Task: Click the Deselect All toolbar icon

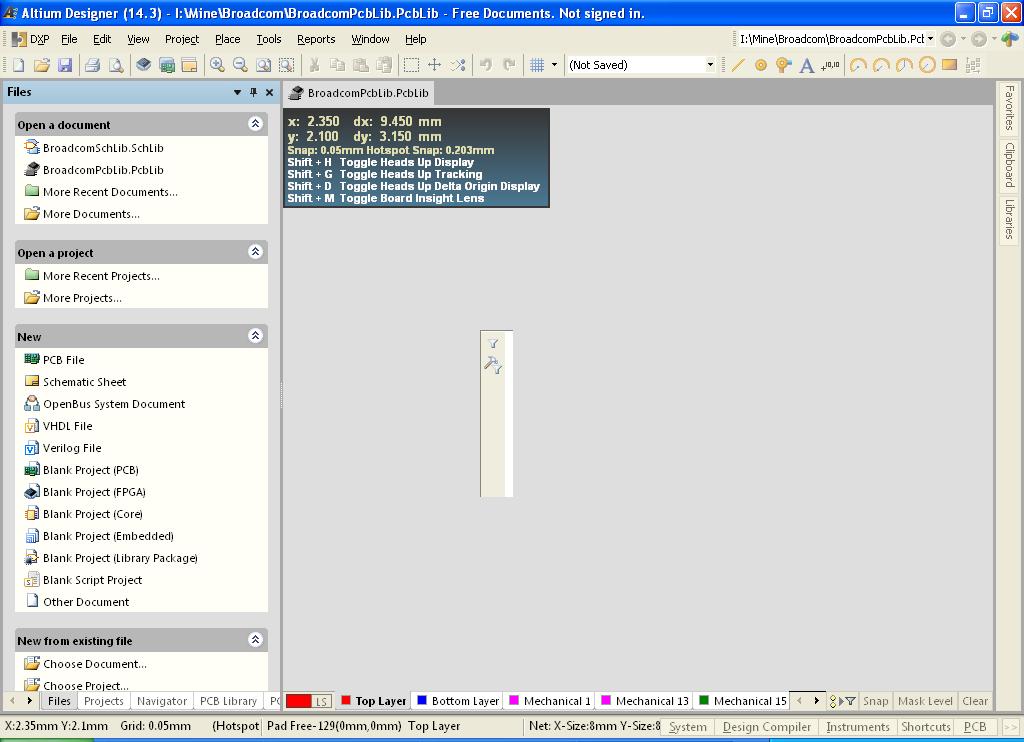Action: (x=458, y=65)
